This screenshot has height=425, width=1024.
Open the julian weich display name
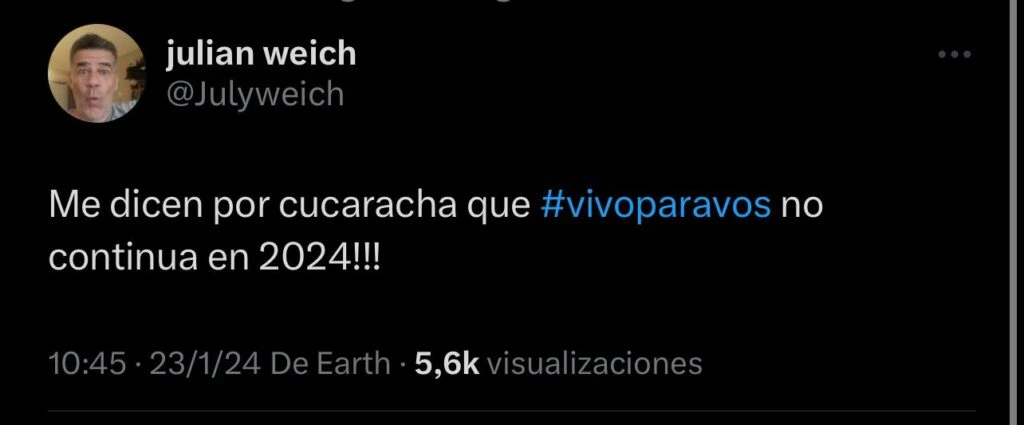coord(261,54)
